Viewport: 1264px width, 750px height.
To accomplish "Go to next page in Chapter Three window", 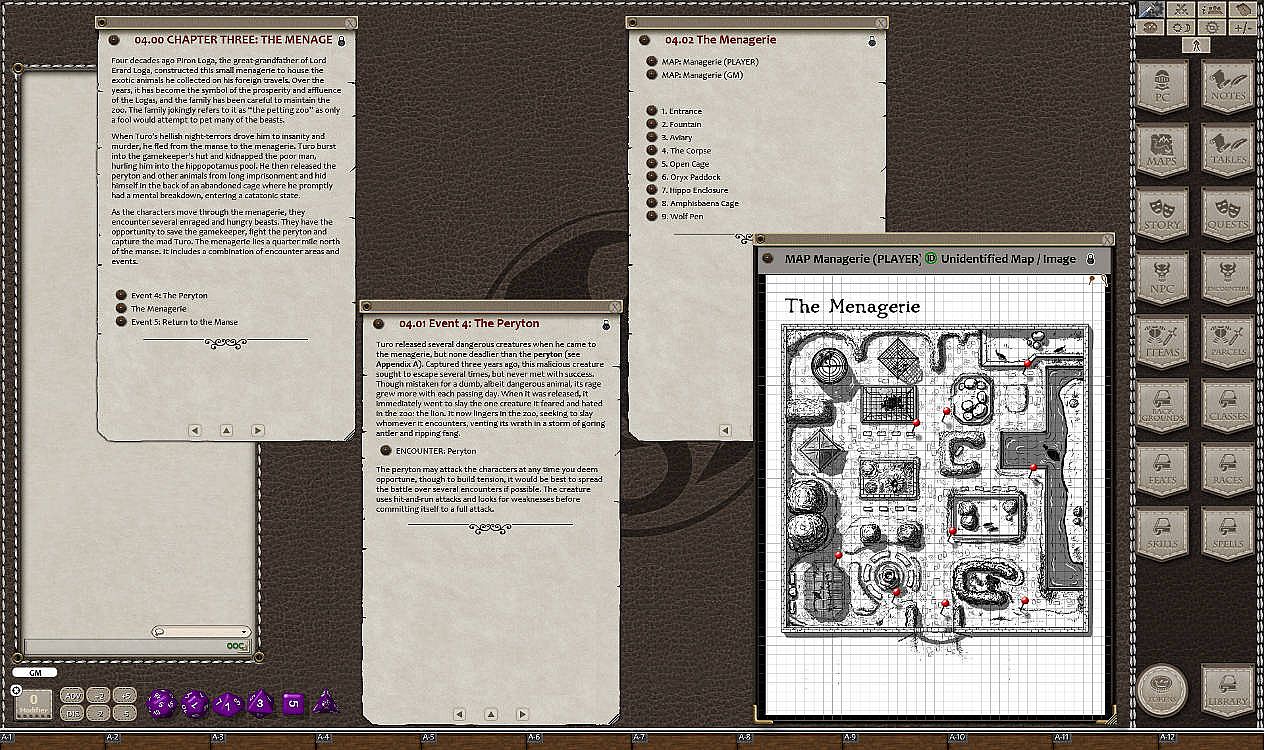I will coord(258,430).
